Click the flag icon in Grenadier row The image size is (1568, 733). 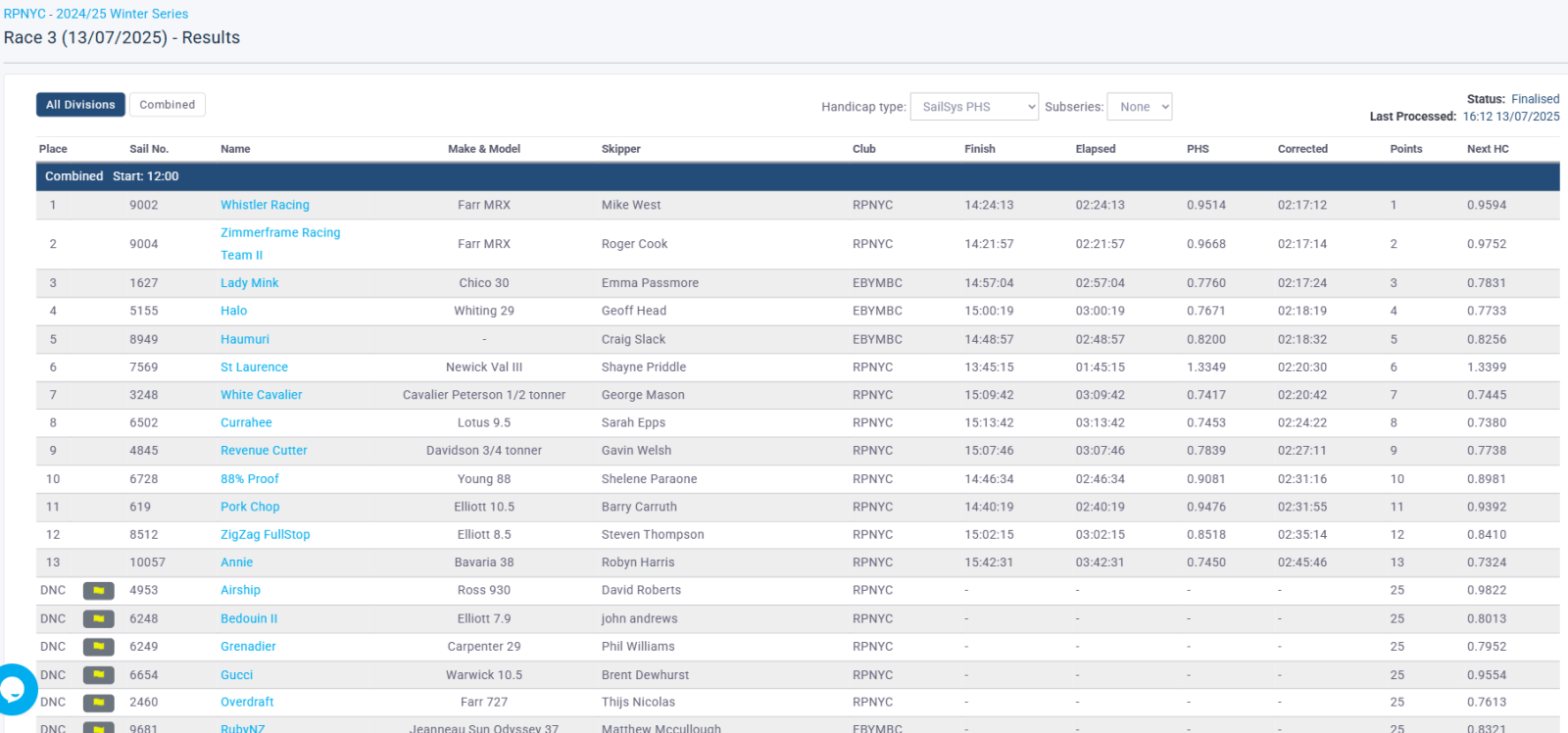click(x=98, y=647)
